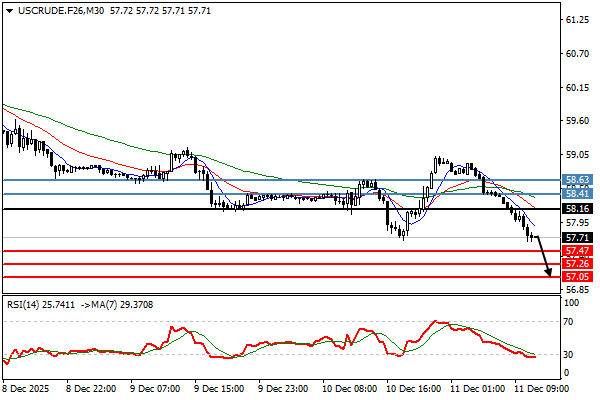The height and width of the screenshot is (400, 600).
Task: Select the 58.16 black pivot level label
Action: [x=574, y=208]
